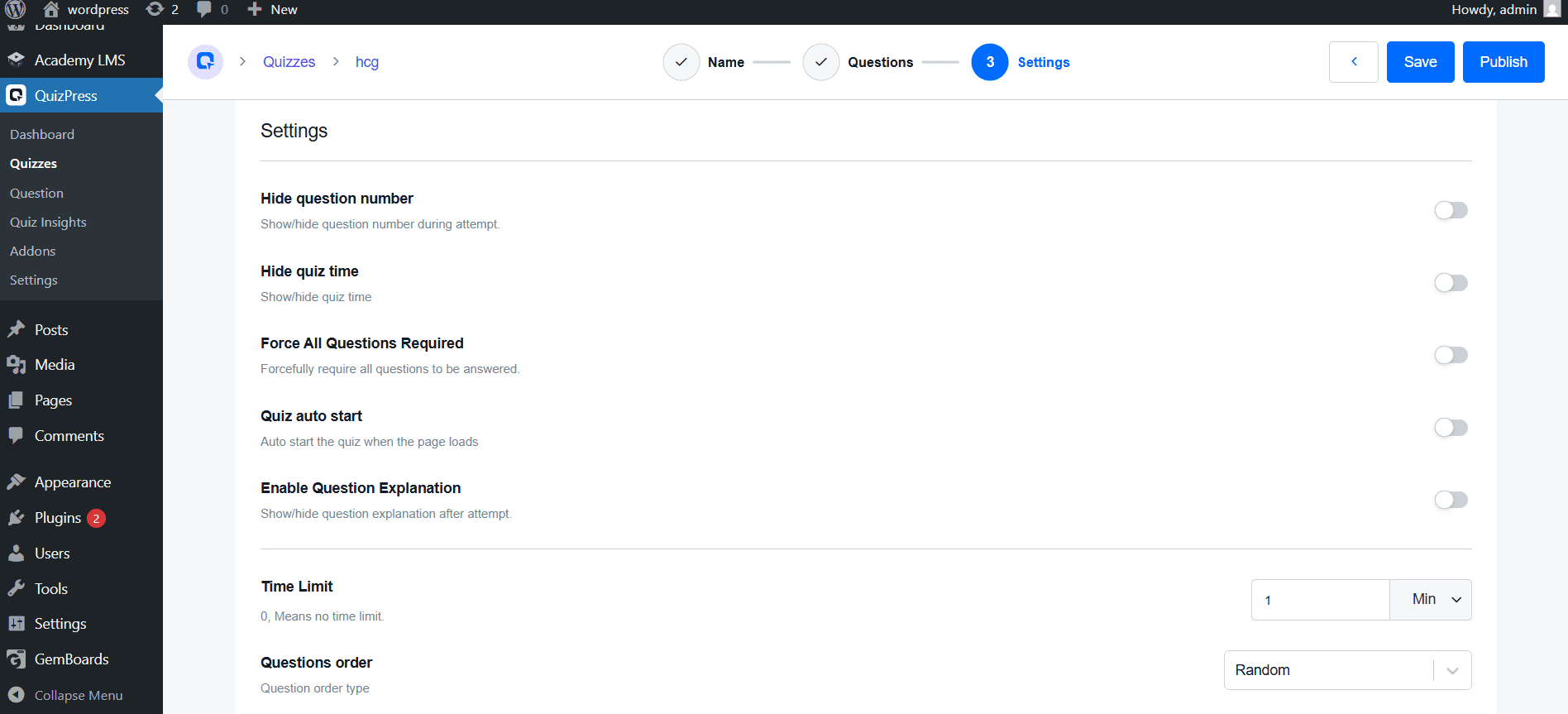1568x714 pixels.
Task: Follow the hcg breadcrumb link
Action: (x=367, y=62)
